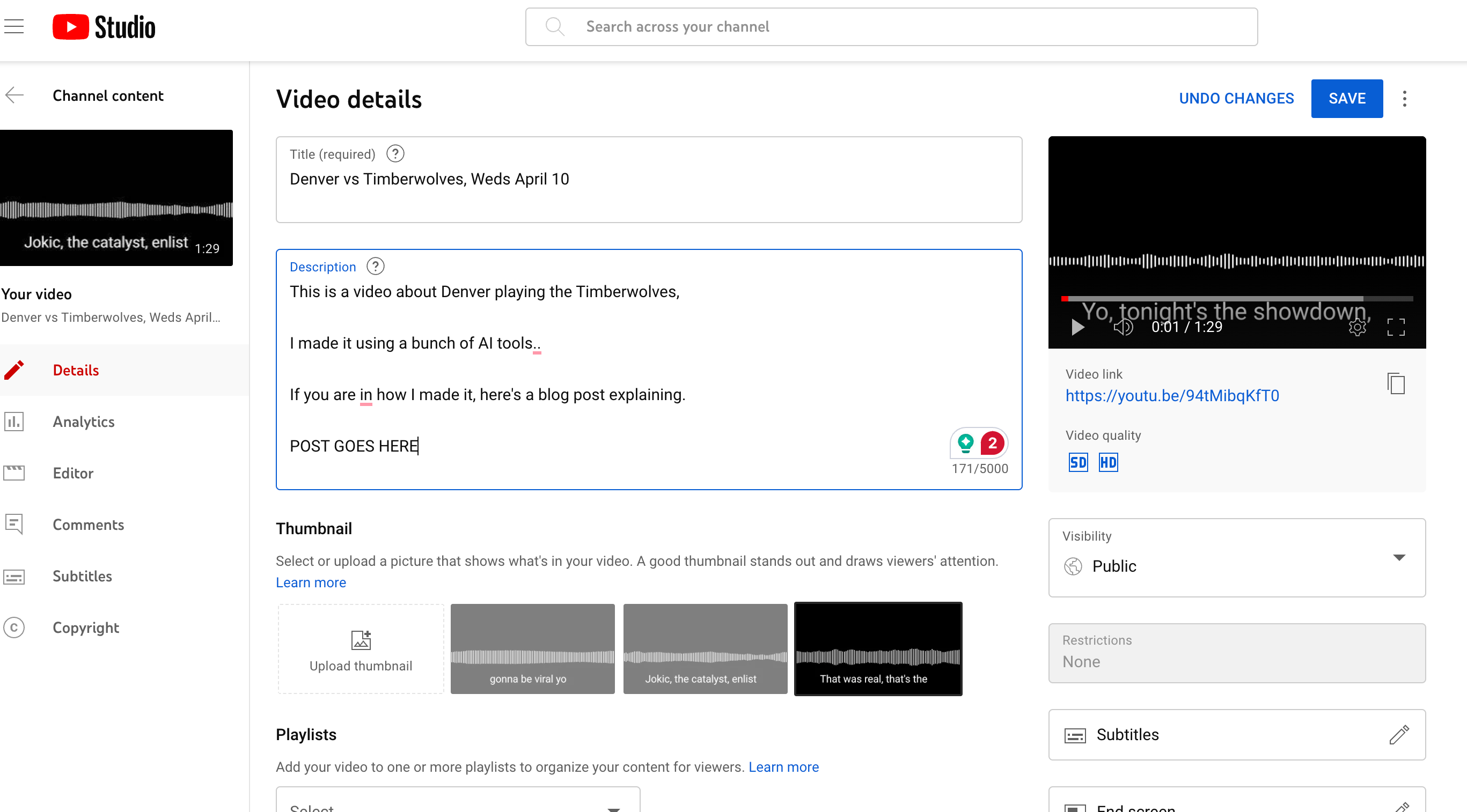
Task: Click the Public visibility globe icon
Action: coord(1073,566)
